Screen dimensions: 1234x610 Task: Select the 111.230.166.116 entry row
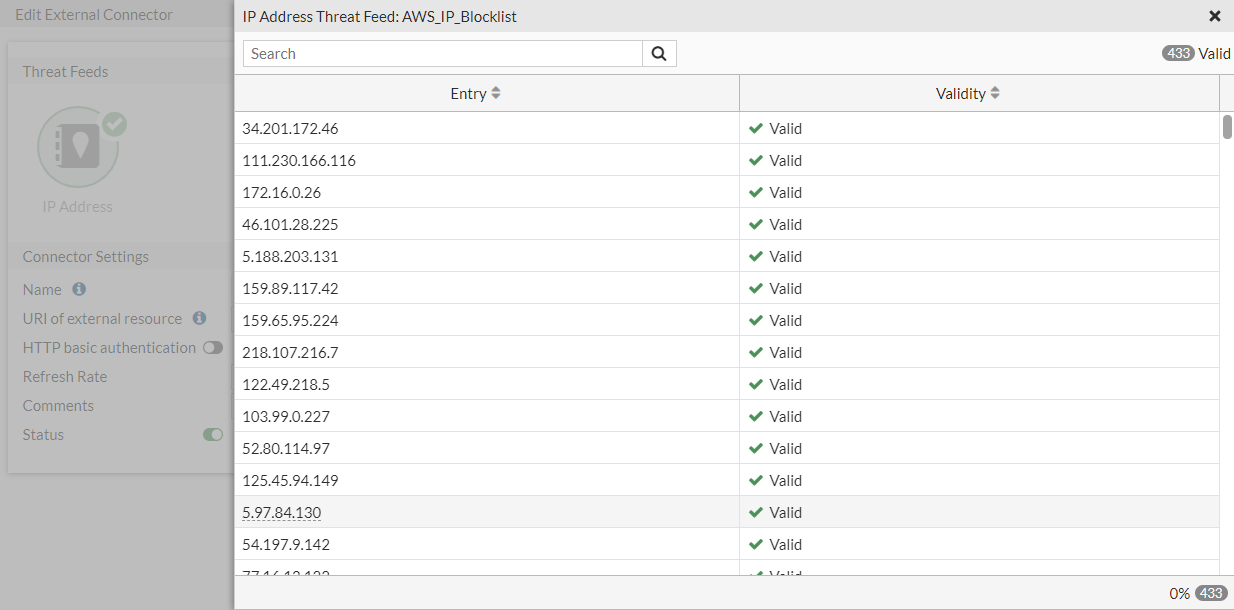pyautogui.click(x=299, y=161)
